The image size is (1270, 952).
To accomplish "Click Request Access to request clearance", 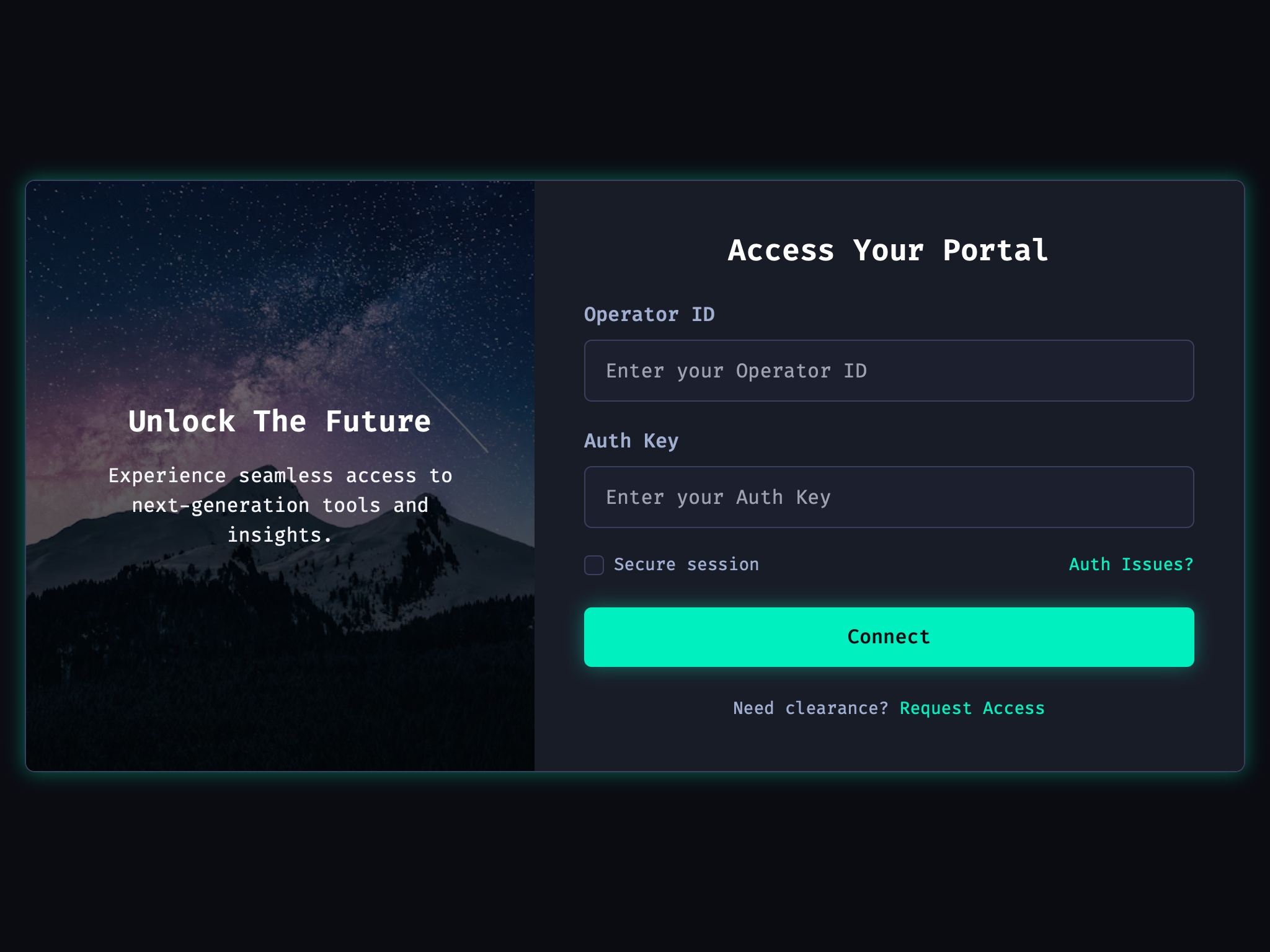I will coord(972,708).
